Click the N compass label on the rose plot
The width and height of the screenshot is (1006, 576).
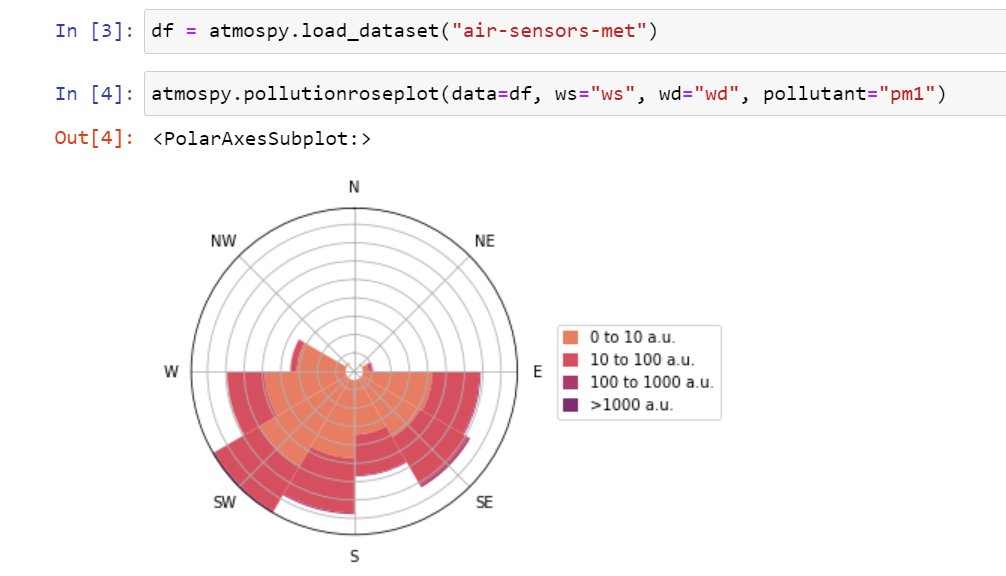(x=353, y=186)
